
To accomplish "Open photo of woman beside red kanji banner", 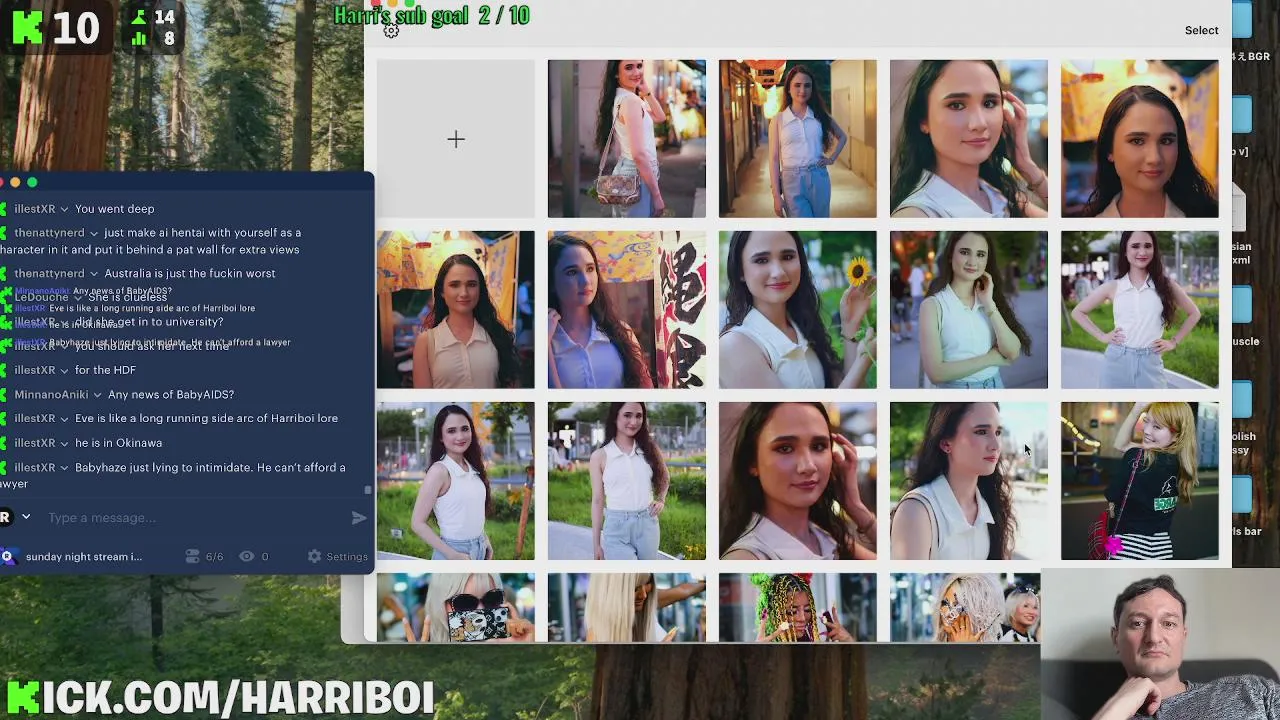I will [x=626, y=309].
